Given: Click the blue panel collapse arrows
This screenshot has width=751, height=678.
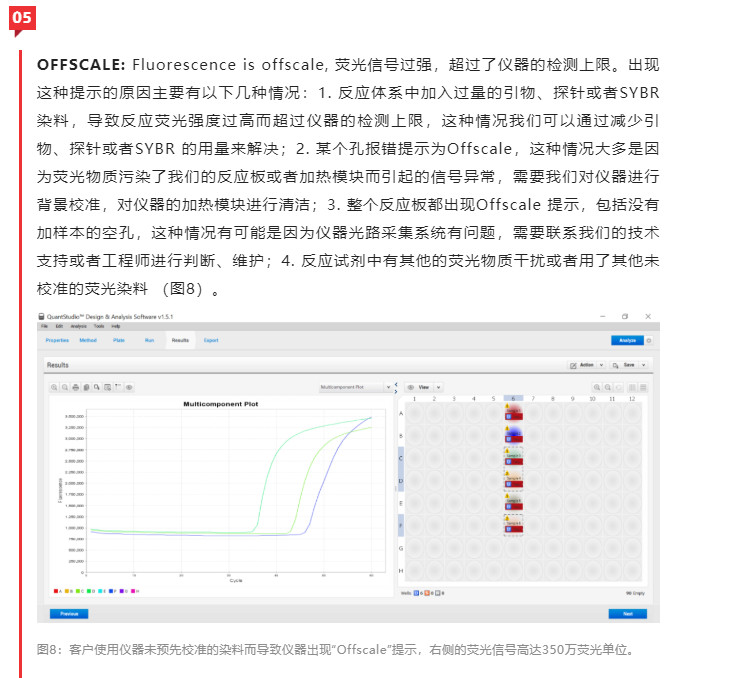Looking at the screenshot, I should pyautogui.click(x=397, y=387).
